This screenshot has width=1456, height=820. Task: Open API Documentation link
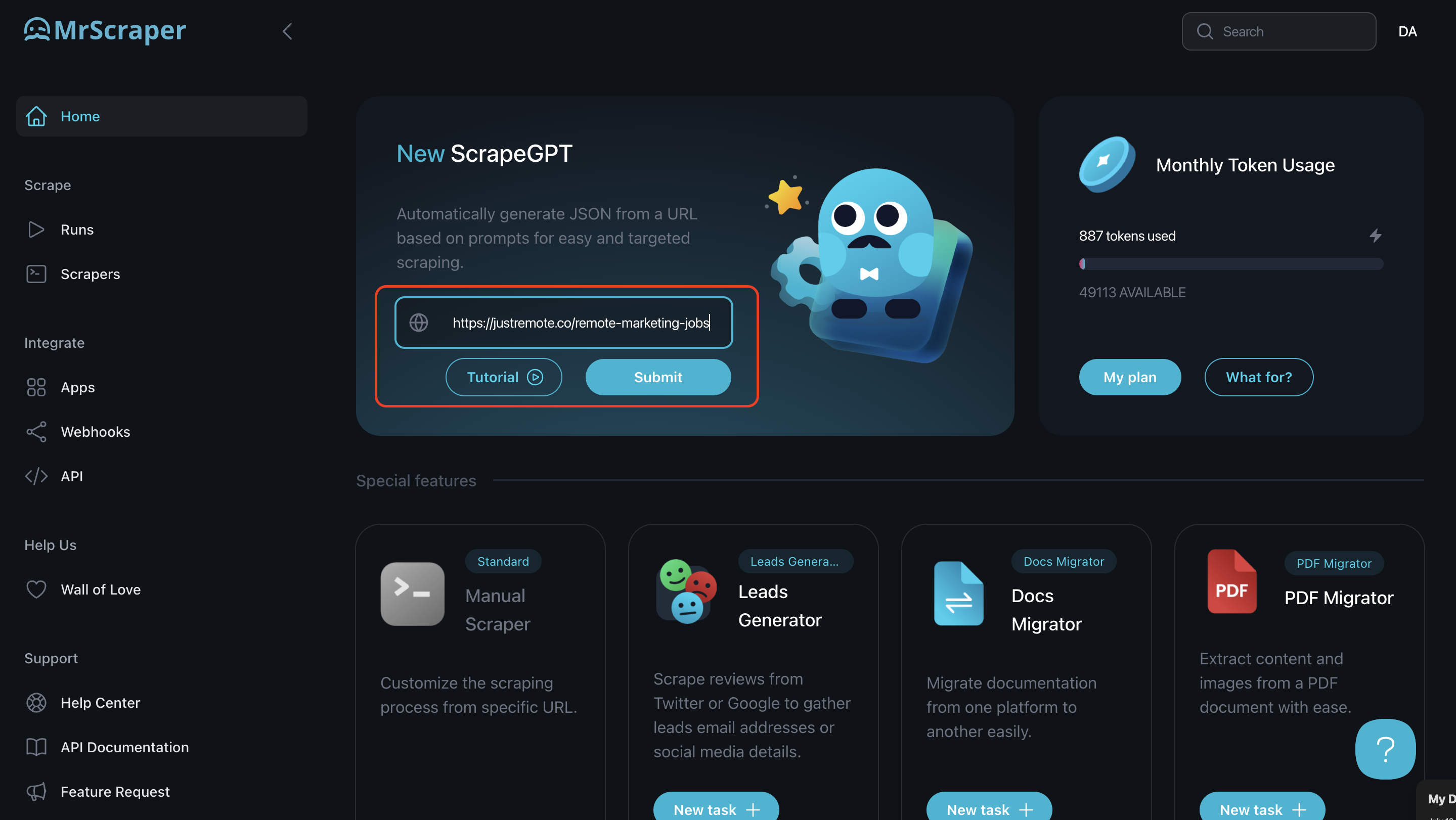point(124,747)
